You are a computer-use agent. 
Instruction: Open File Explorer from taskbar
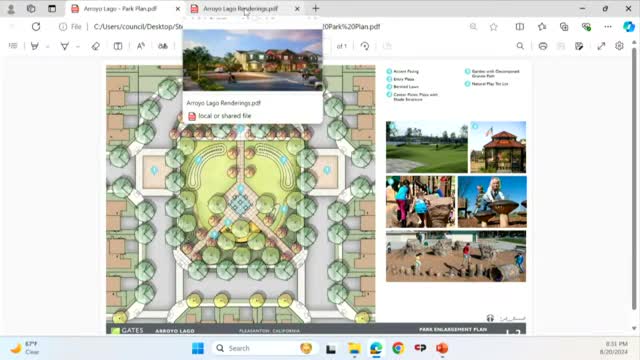(354, 348)
